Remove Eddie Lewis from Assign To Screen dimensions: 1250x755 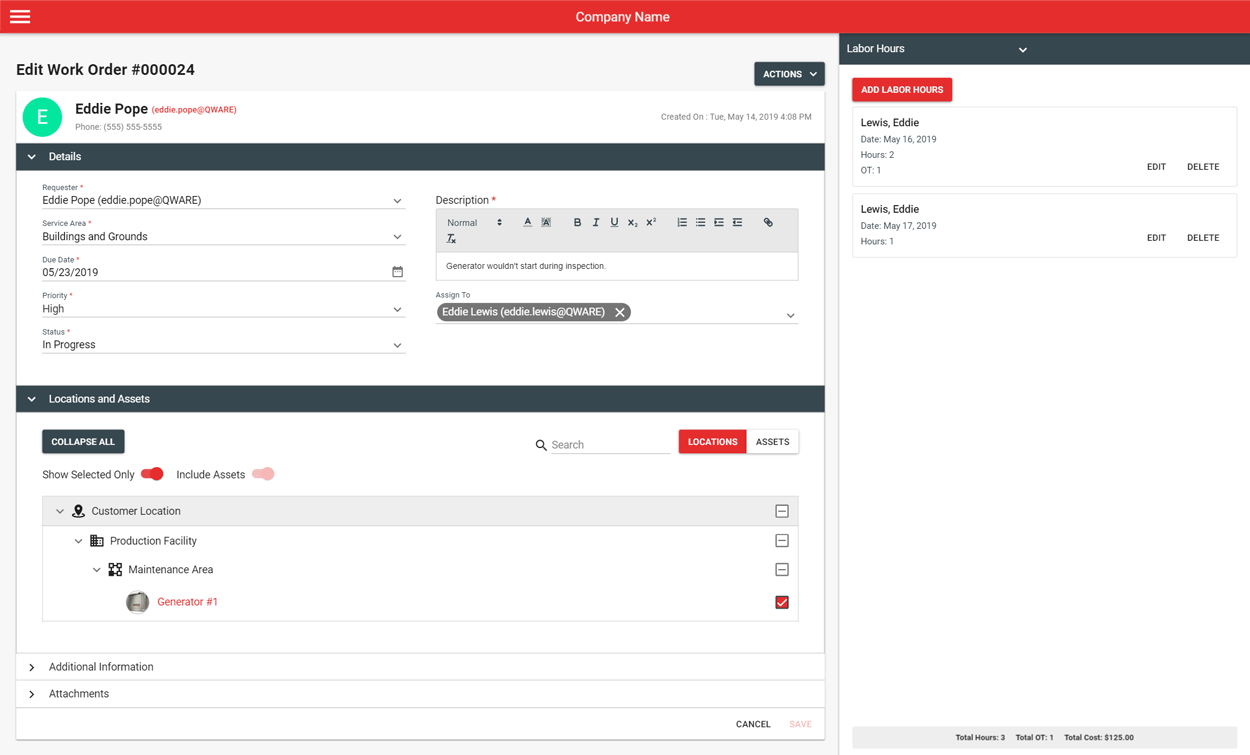point(620,312)
